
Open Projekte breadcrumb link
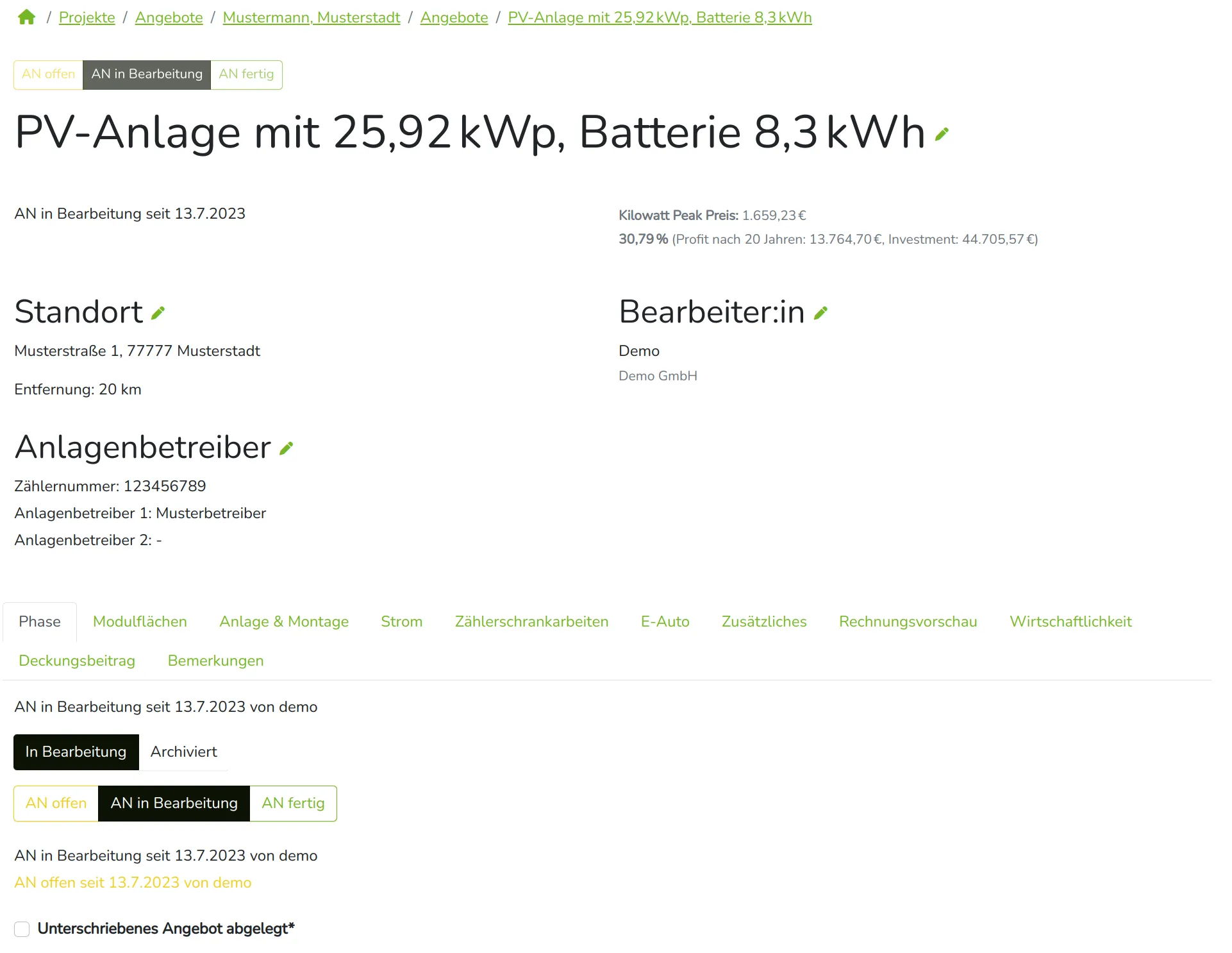(x=87, y=17)
